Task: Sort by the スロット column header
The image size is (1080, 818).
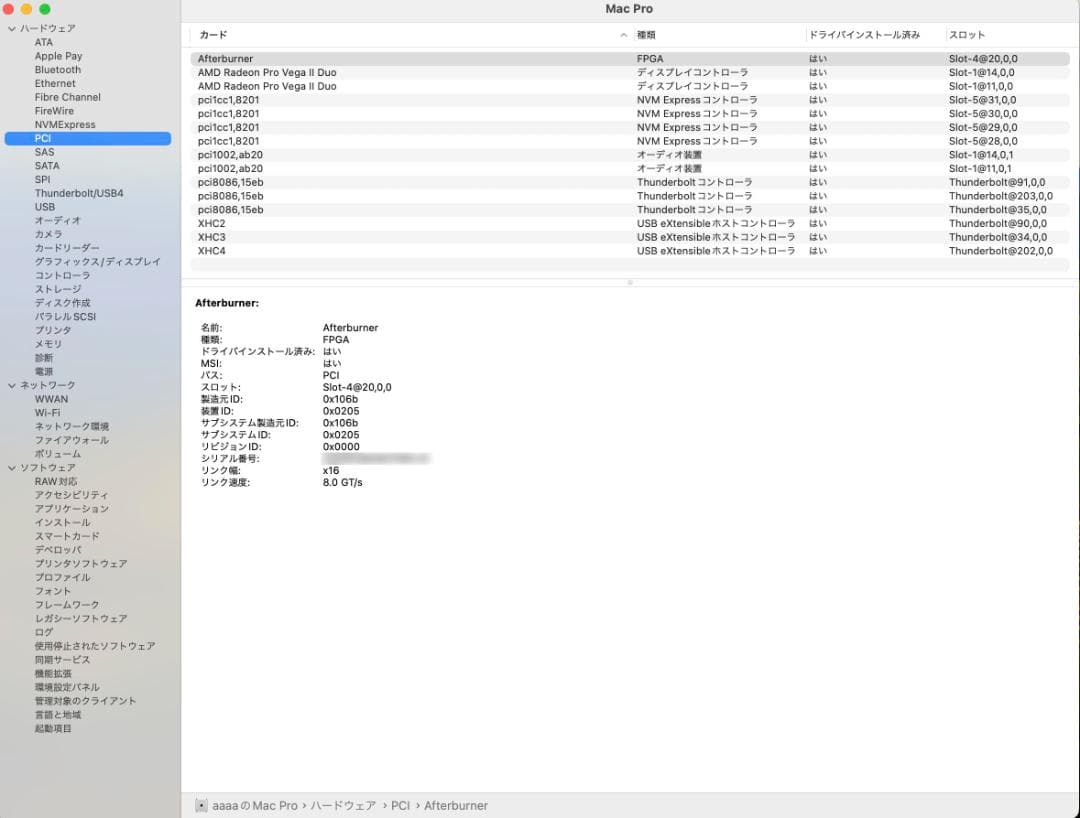Action: tap(966, 35)
